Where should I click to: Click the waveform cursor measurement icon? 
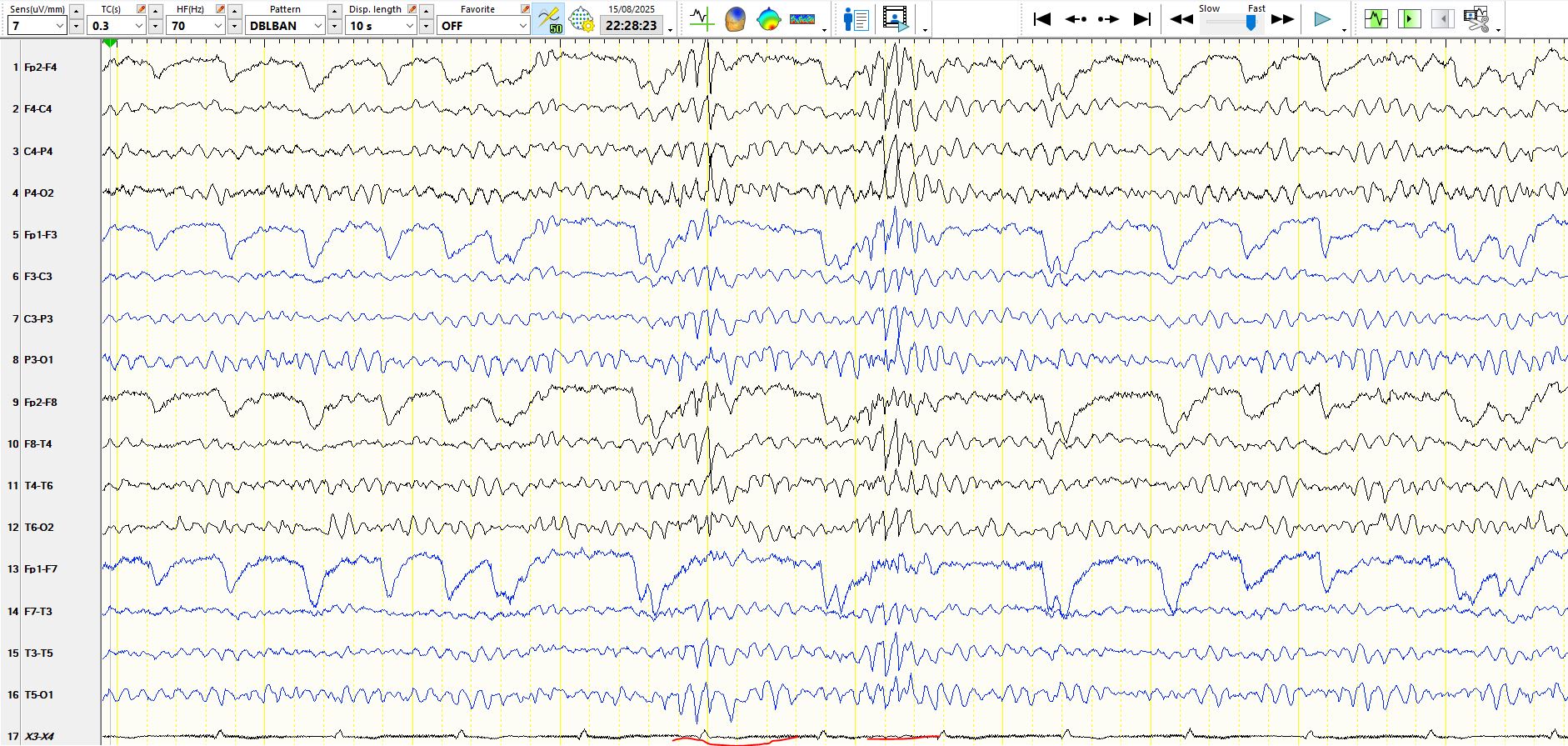tap(702, 18)
